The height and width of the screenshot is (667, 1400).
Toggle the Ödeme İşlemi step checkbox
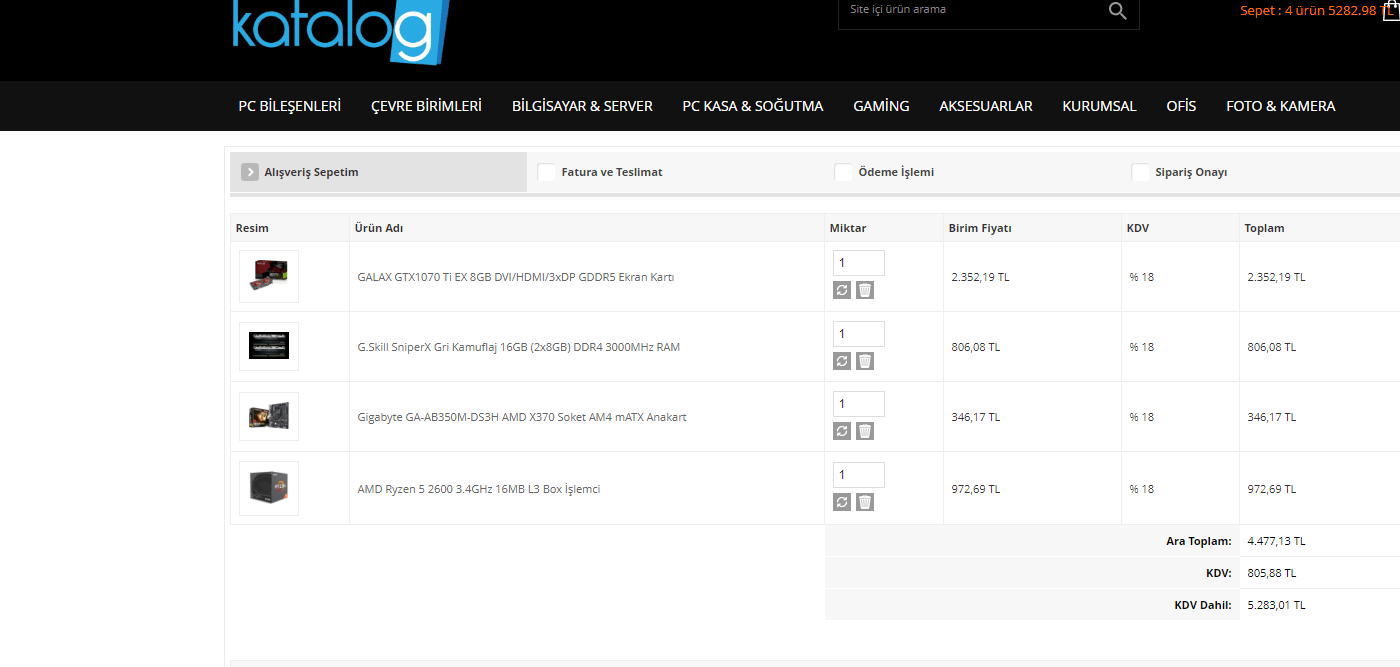(844, 172)
